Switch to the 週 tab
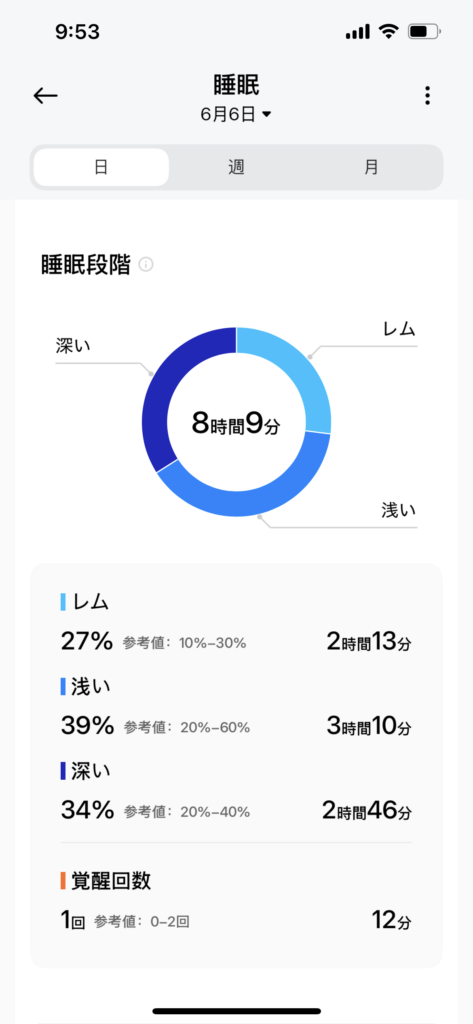The width and height of the screenshot is (473, 1024). pos(236,167)
